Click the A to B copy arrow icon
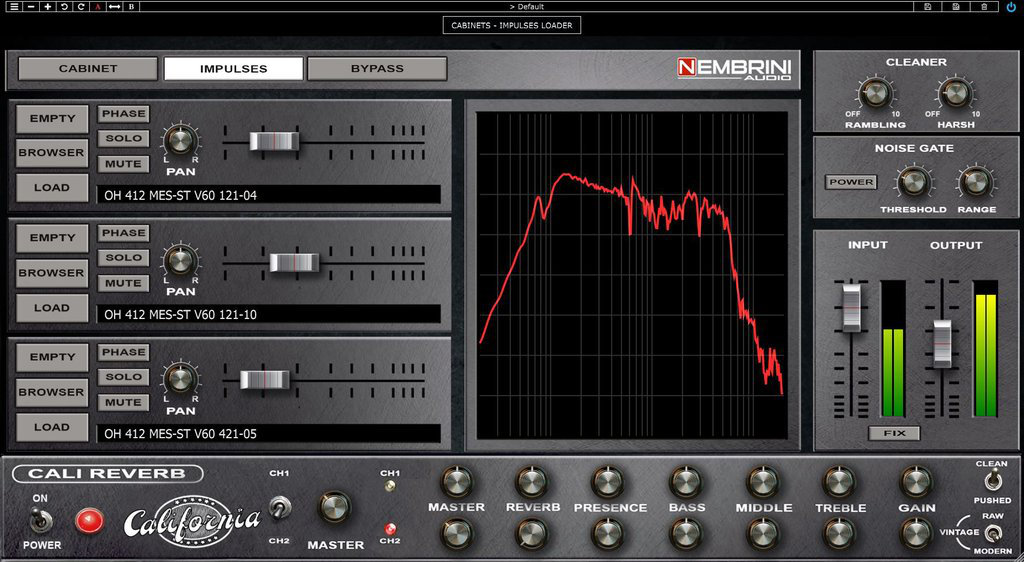Screen dimensions: 1024x562 click(x=114, y=7)
